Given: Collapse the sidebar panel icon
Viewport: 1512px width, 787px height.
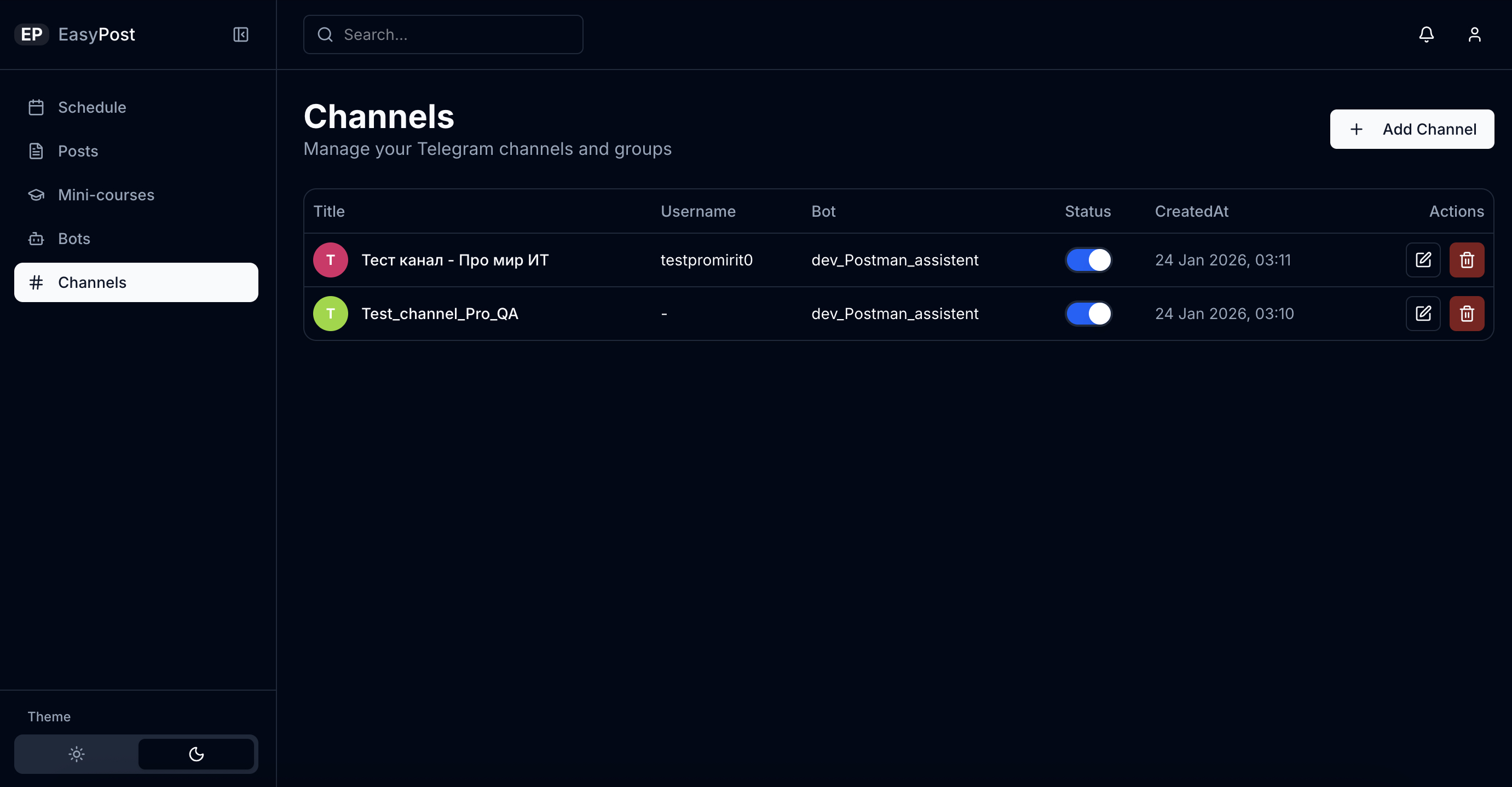Looking at the screenshot, I should pyautogui.click(x=241, y=34).
